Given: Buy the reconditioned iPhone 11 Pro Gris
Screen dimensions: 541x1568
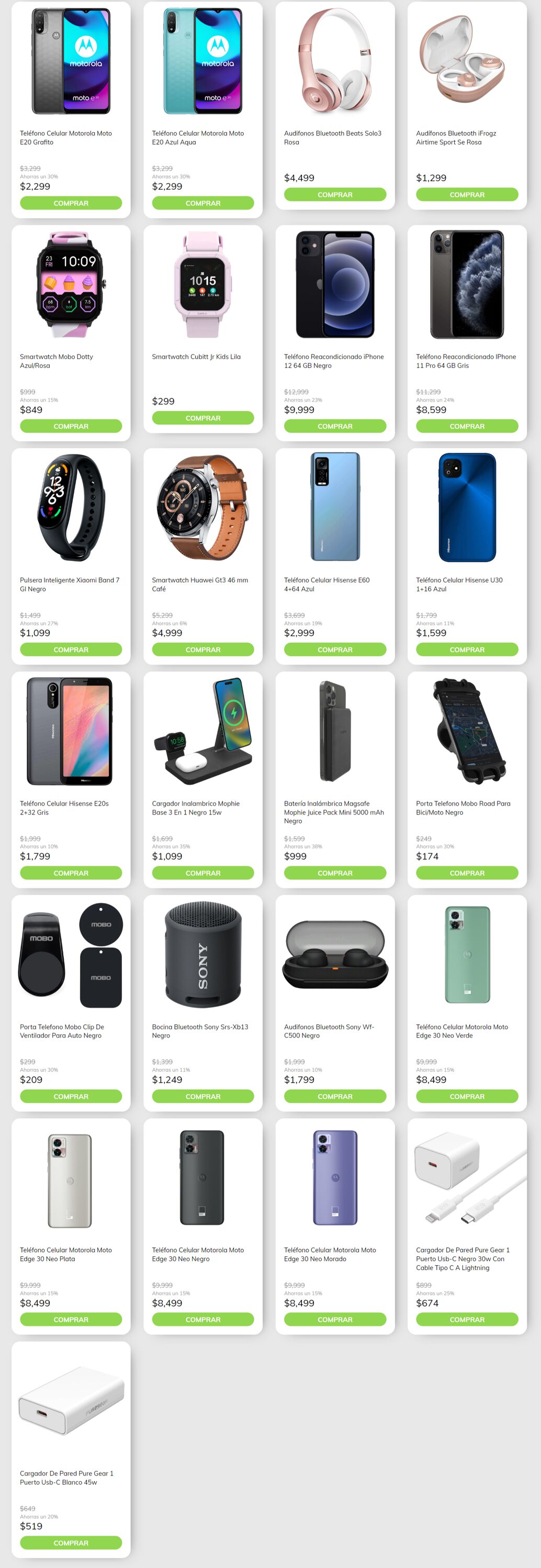Looking at the screenshot, I should (x=467, y=427).
